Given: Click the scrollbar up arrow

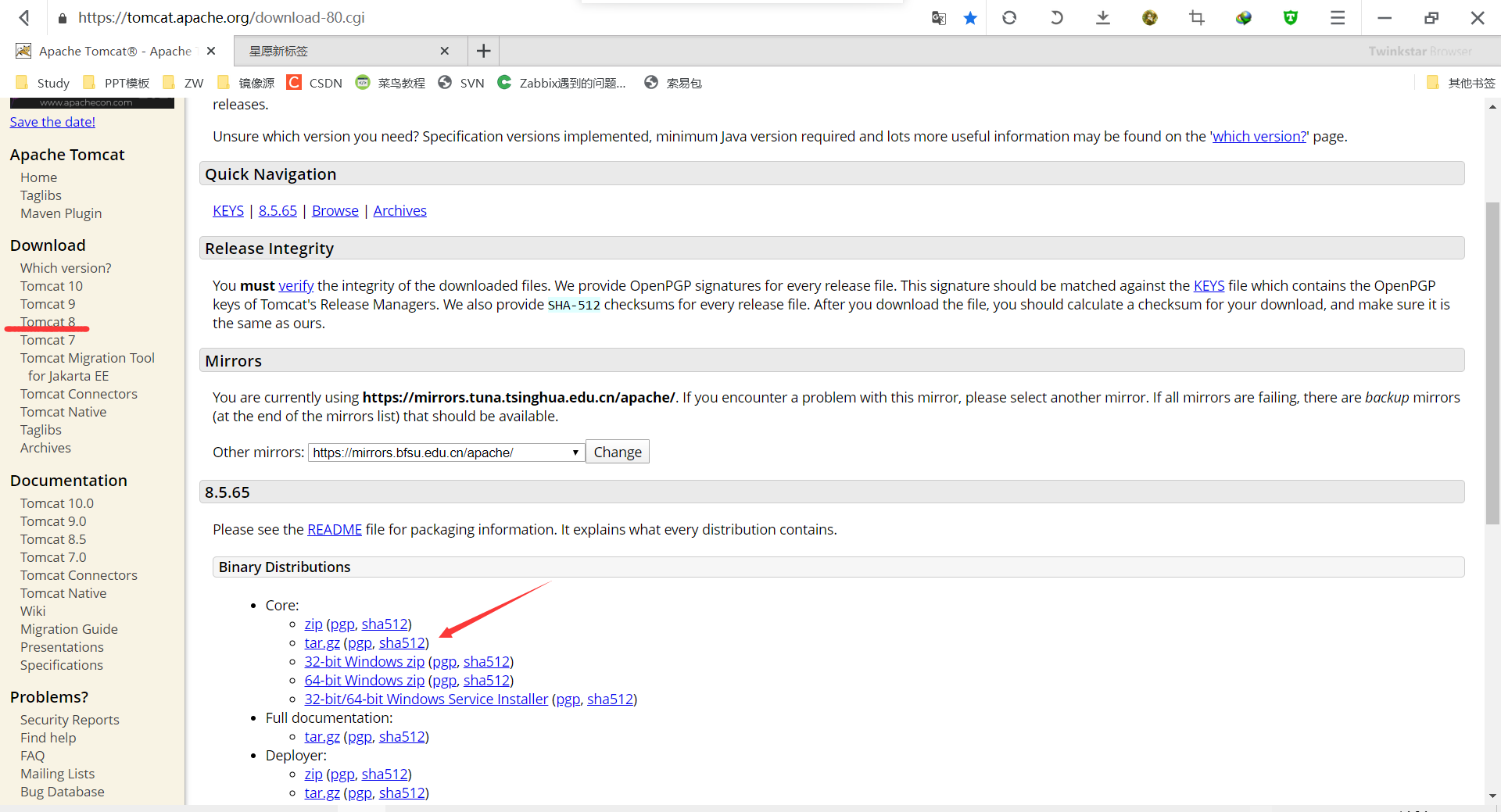Looking at the screenshot, I should click(1492, 107).
